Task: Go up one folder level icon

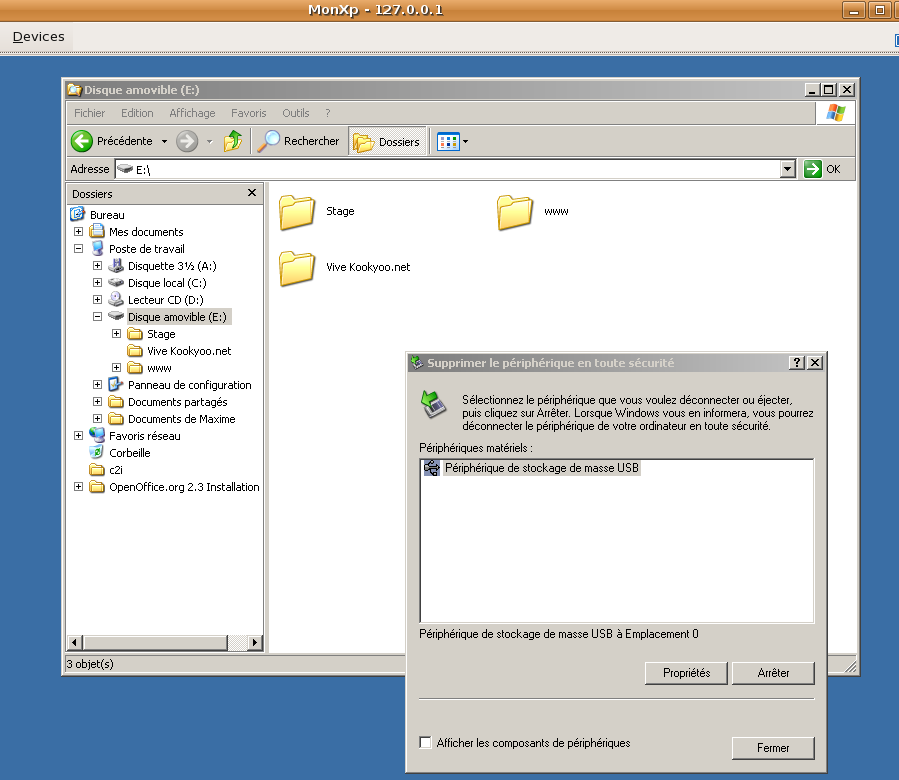Action: tap(233, 141)
